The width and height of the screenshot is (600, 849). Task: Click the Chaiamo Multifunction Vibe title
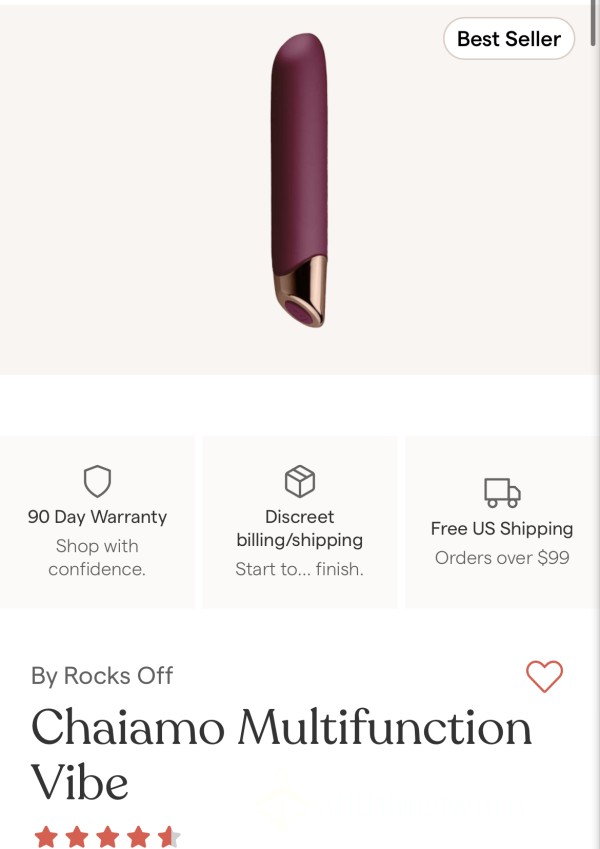coord(282,754)
